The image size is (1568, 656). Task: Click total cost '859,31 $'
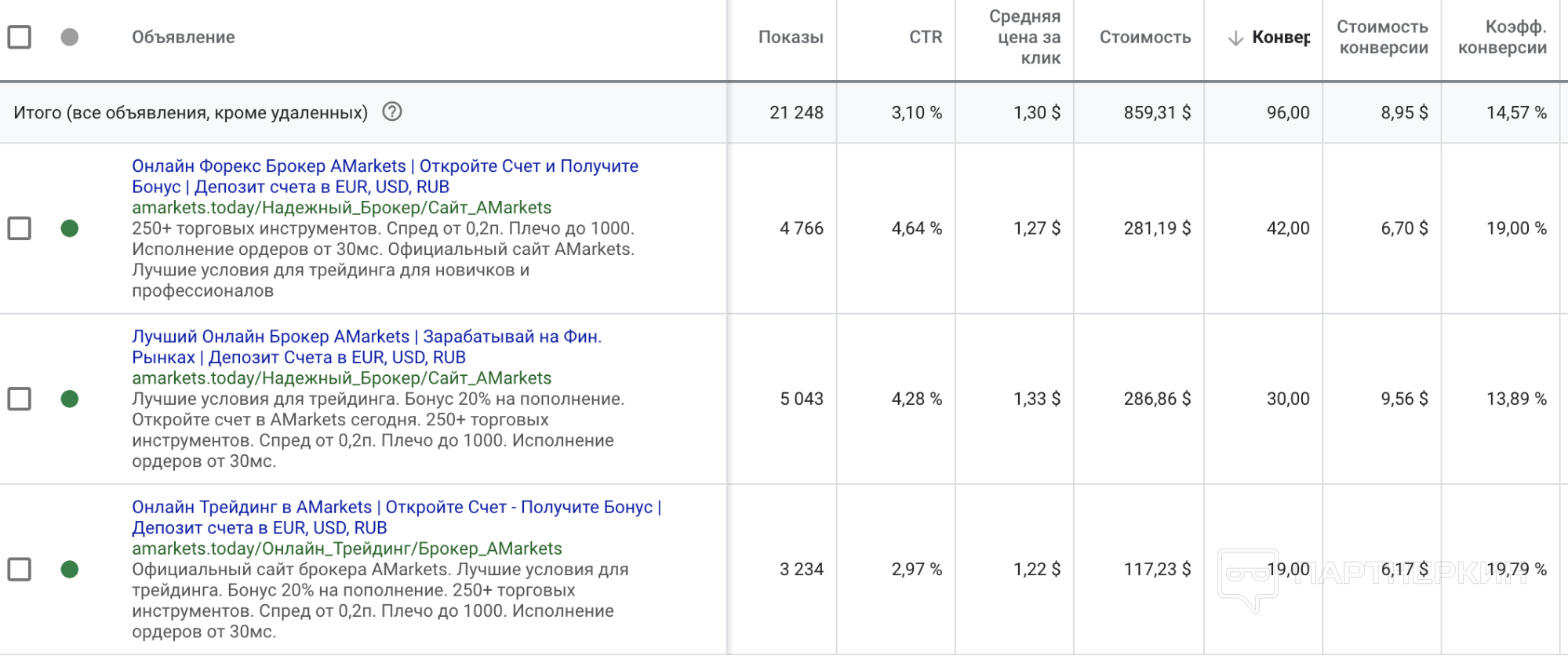(1157, 112)
